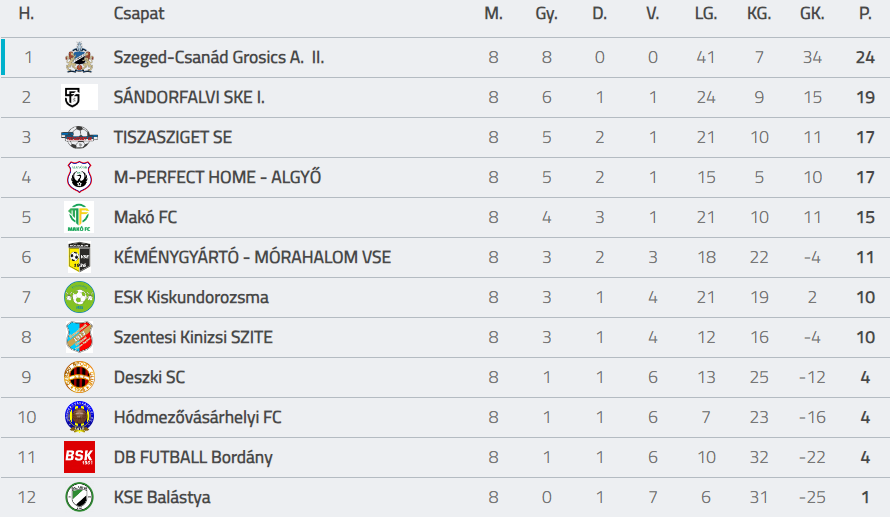Viewport: 890px width, 517px height.
Task: Click the Szentesi Kinizsi SZITE crest
Action: (x=79, y=337)
